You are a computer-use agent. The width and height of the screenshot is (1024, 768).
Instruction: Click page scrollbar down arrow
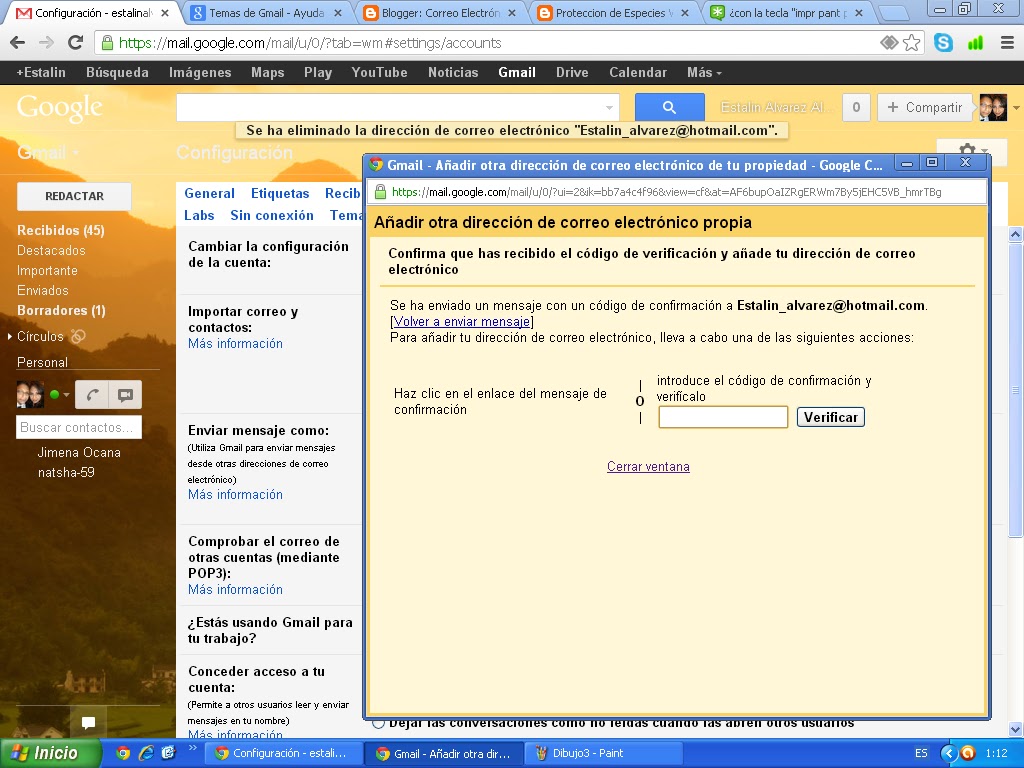1016,729
